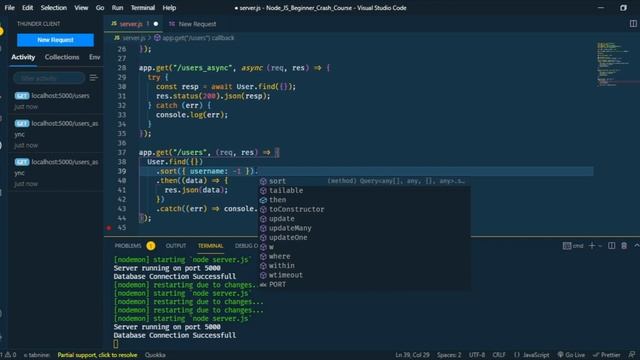Viewport: 640px width, 360px height.
Task: Click the unsaved dot on server.js tab
Action: (x=156, y=24)
